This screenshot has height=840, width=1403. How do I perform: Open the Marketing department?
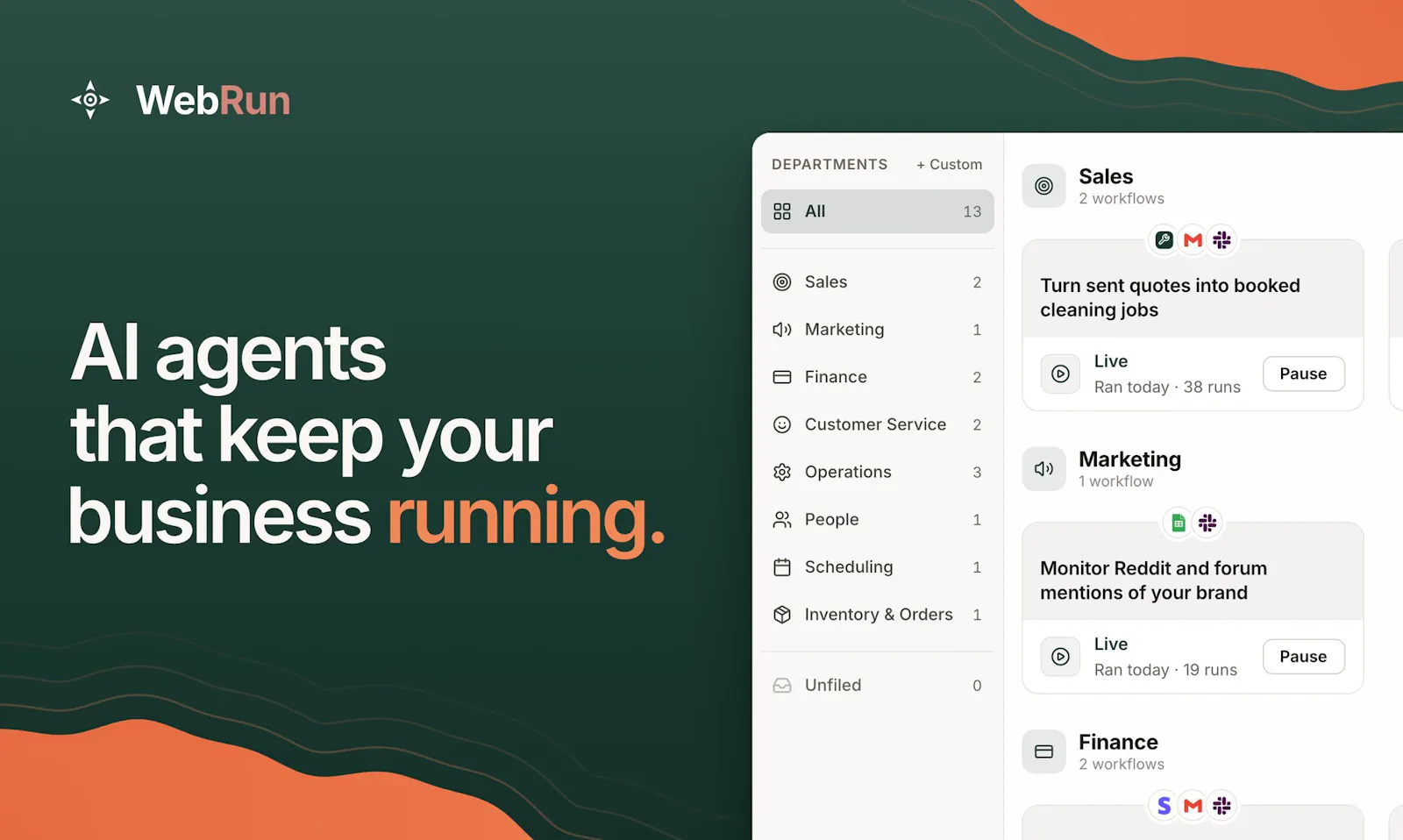pyautogui.click(x=877, y=330)
